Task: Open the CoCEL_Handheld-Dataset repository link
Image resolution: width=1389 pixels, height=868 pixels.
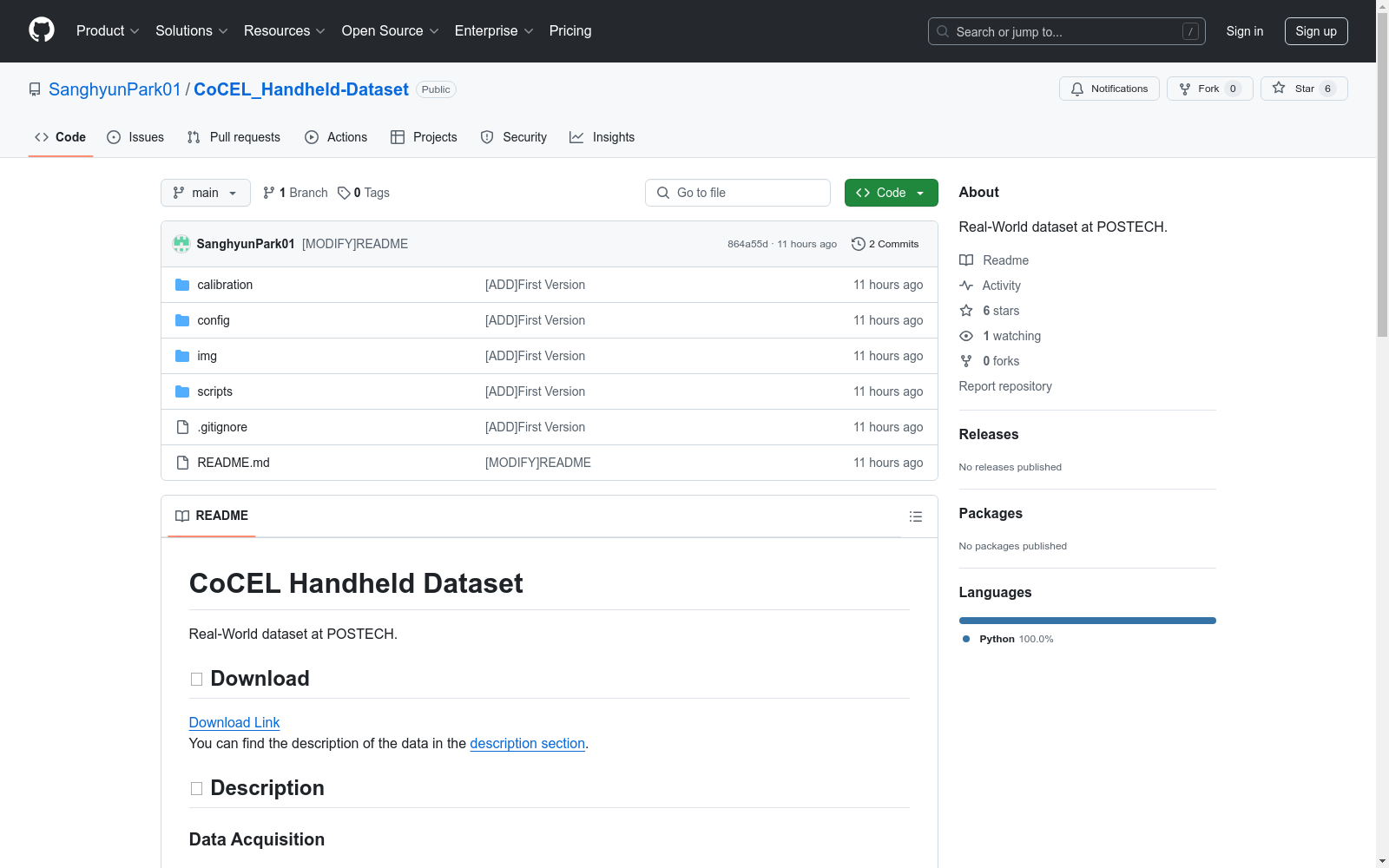Action: 301,89
